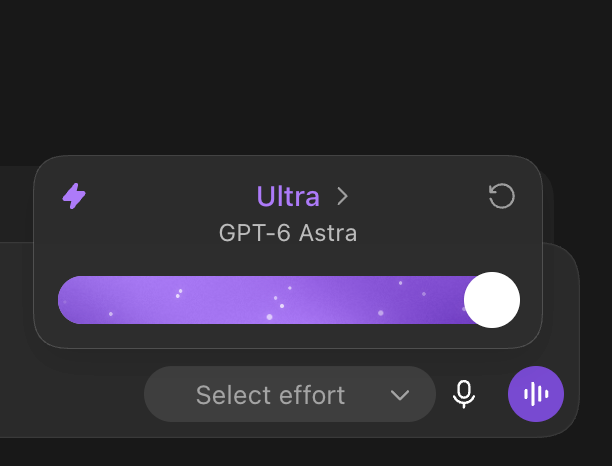
Task: Click the GPT-6 Astra model name
Action: coord(288,233)
